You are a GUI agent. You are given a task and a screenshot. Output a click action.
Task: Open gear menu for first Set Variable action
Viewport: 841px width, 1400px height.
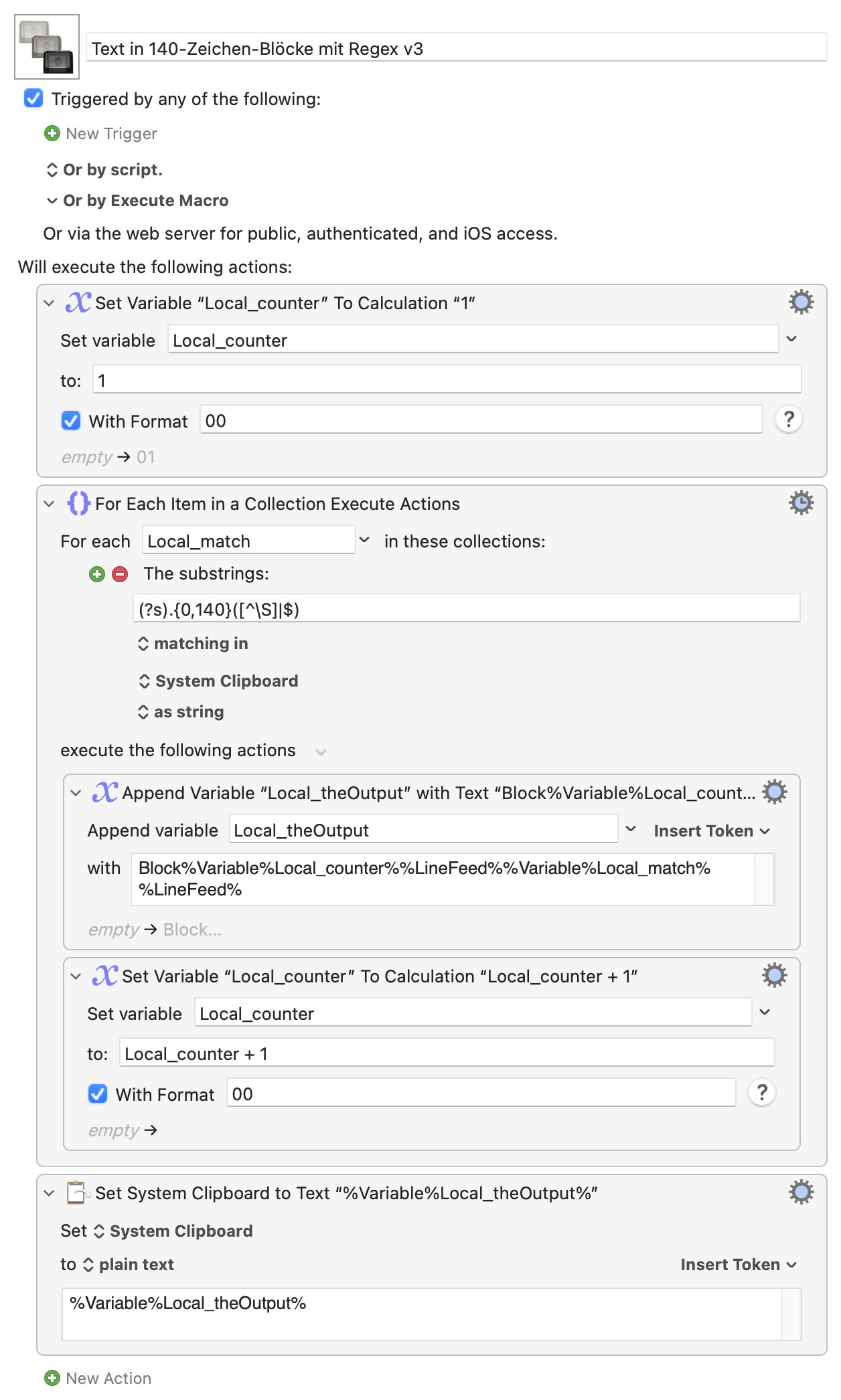801,302
